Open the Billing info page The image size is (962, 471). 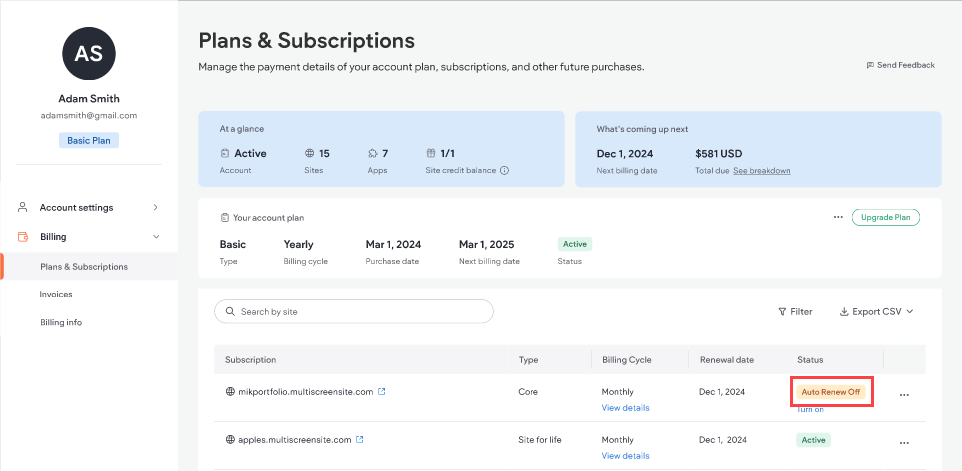61,322
